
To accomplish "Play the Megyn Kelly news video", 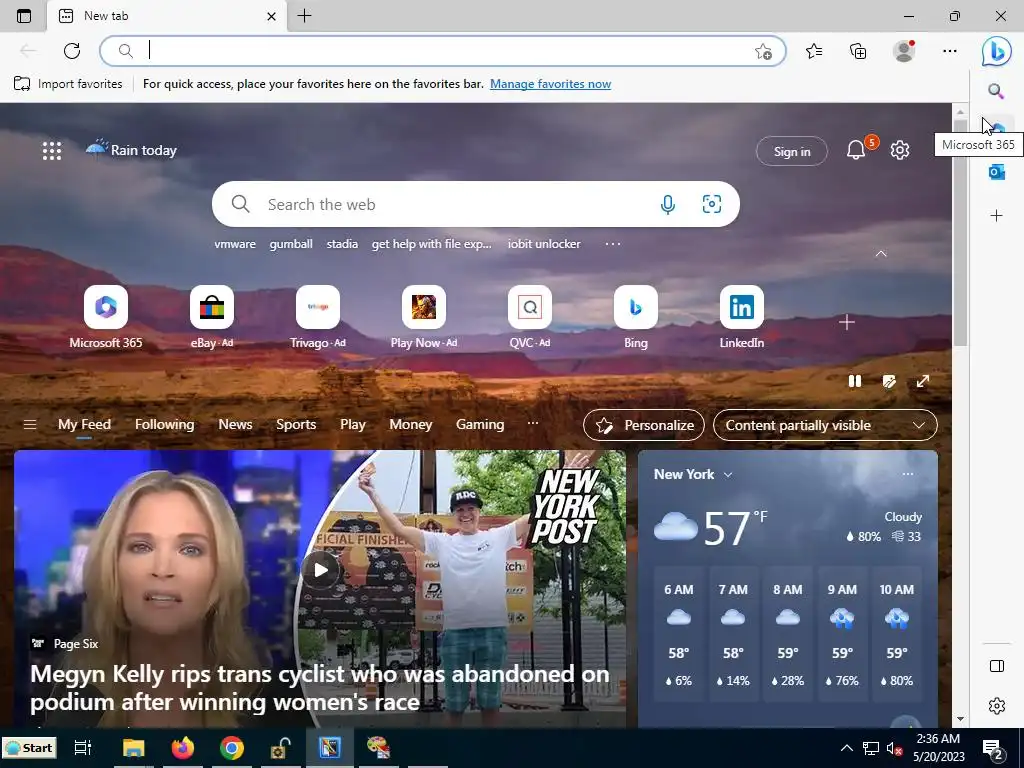I will tap(321, 570).
